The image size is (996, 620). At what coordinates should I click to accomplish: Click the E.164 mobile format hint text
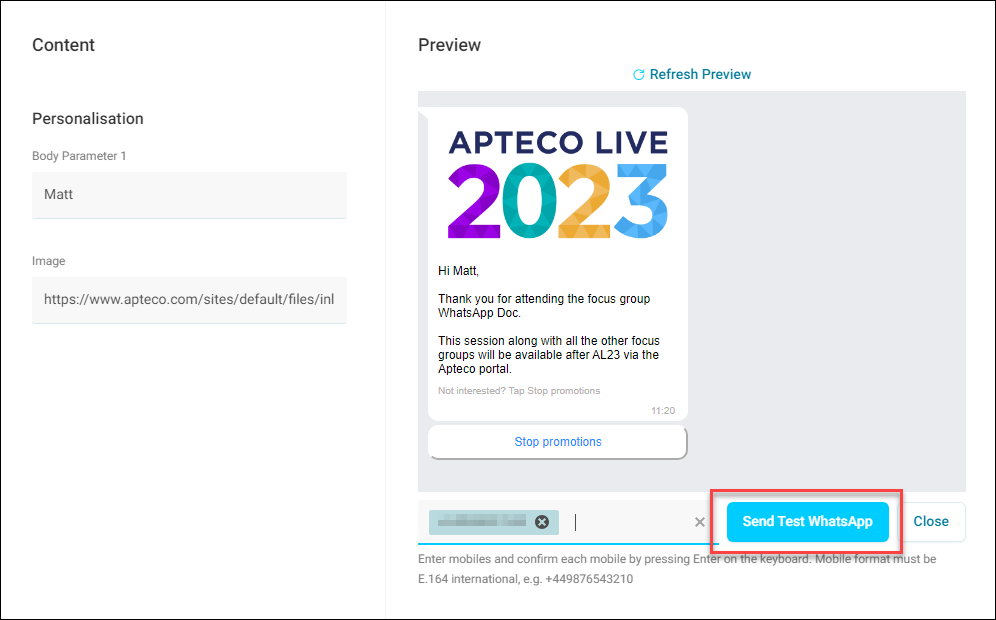tap(677, 569)
